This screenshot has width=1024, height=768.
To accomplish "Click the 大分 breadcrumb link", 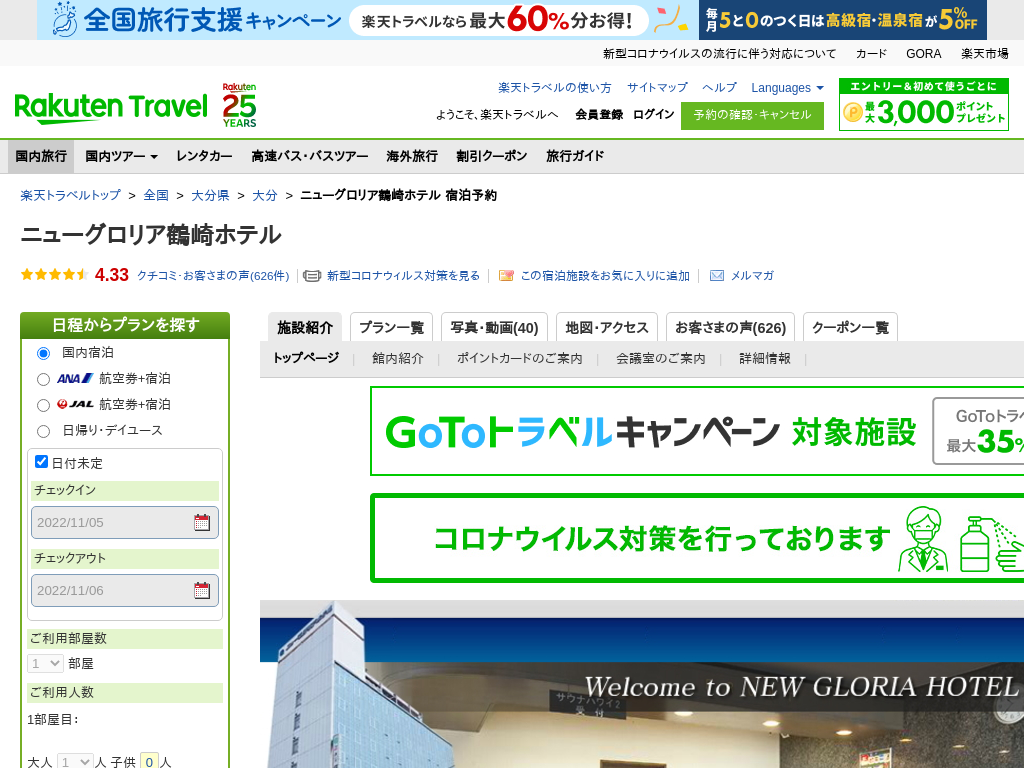I will pyautogui.click(x=264, y=195).
